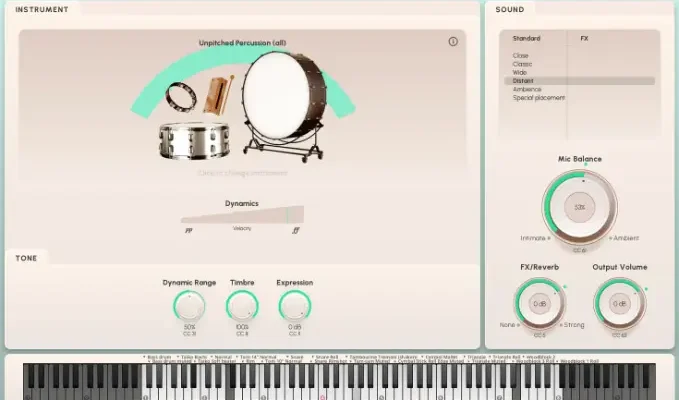The height and width of the screenshot is (400, 679).
Task: Open the Unpitched Percussion (all) title
Action: (x=242, y=43)
